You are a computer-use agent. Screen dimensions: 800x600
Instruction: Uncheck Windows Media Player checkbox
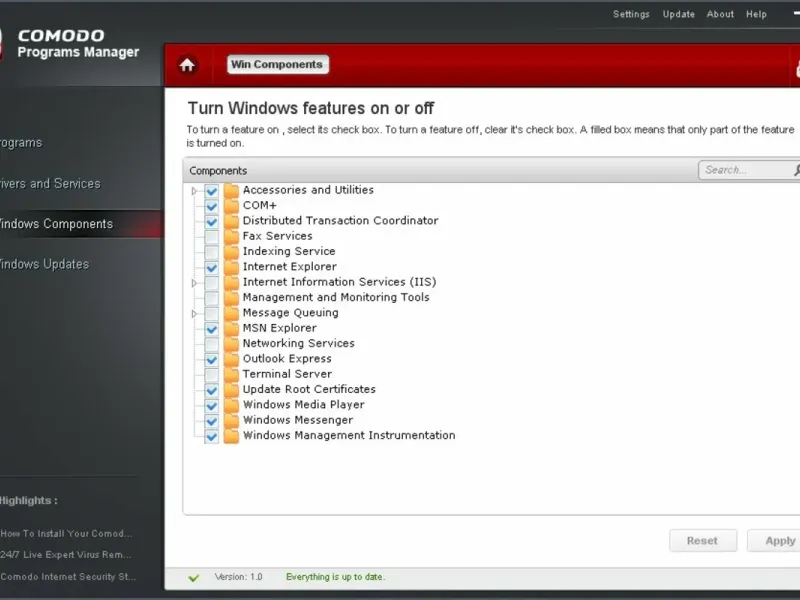click(211, 405)
